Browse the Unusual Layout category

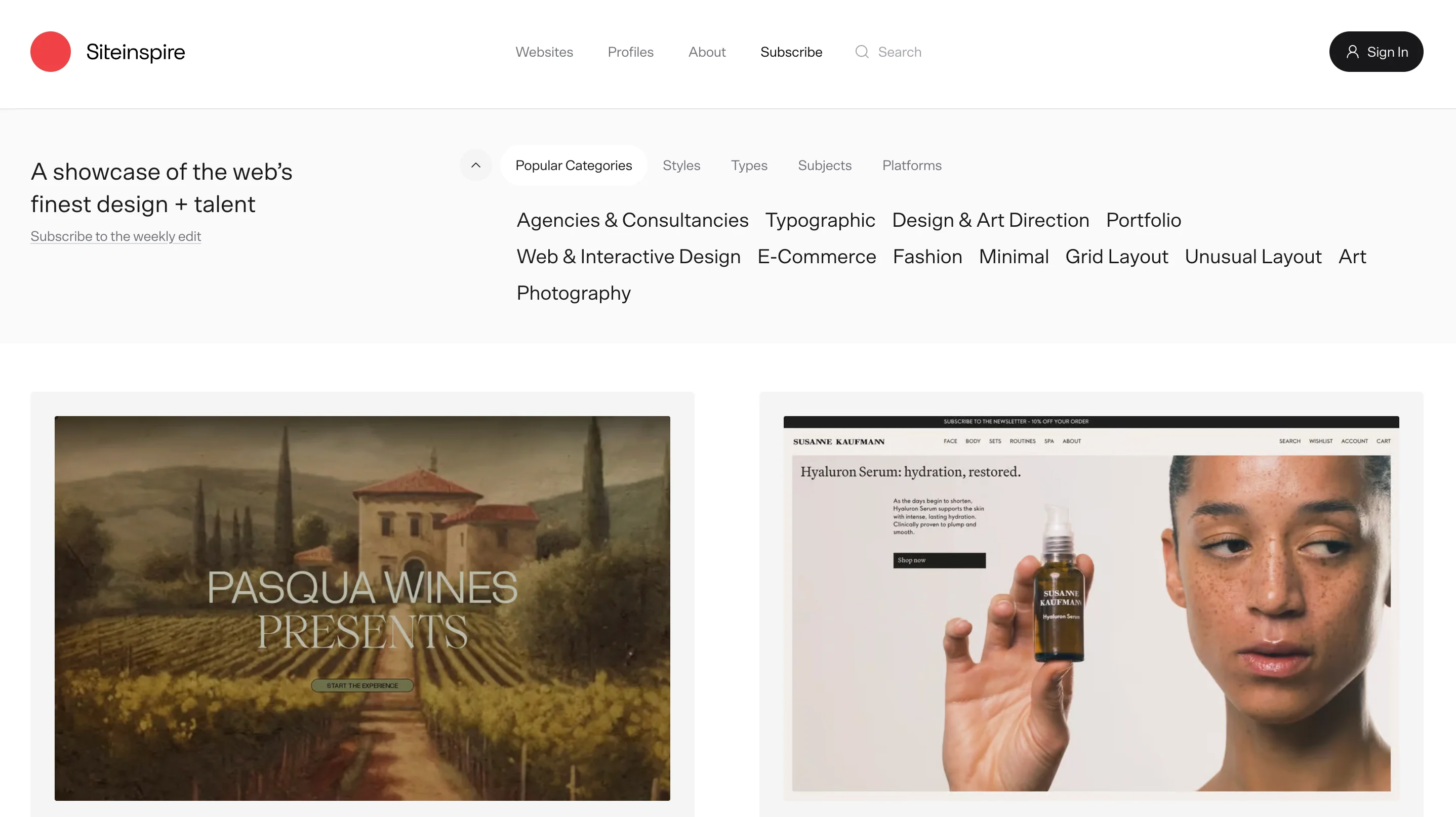pos(1253,257)
